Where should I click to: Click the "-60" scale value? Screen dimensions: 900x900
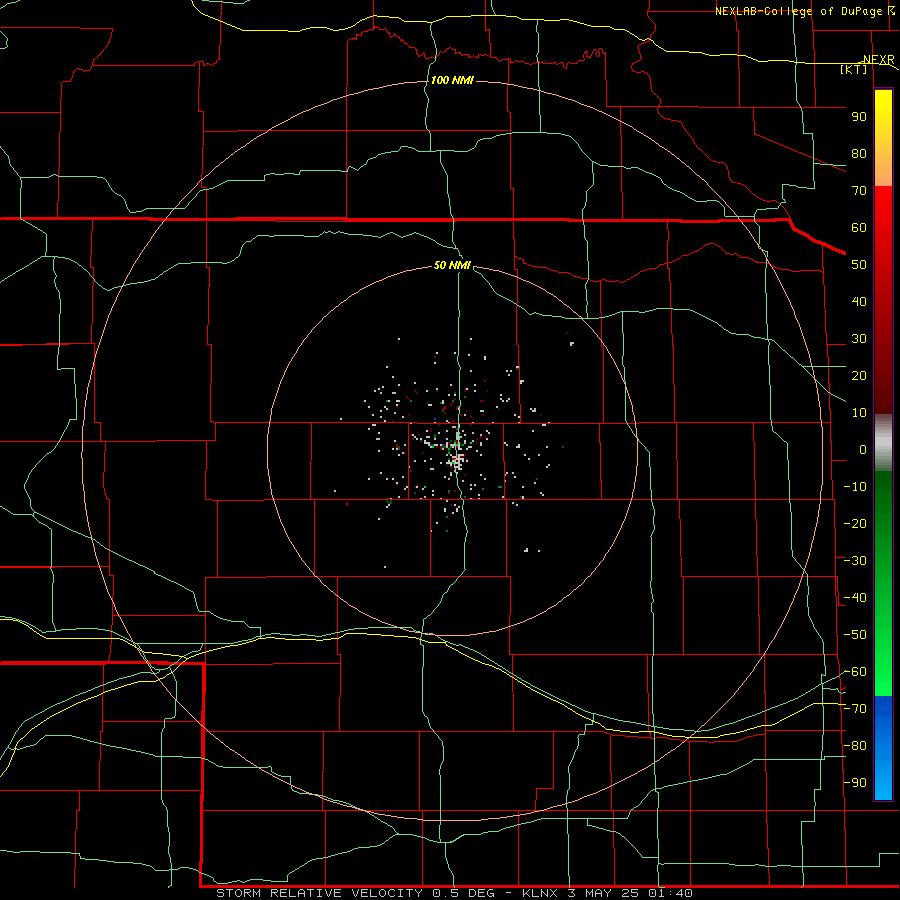(x=855, y=672)
